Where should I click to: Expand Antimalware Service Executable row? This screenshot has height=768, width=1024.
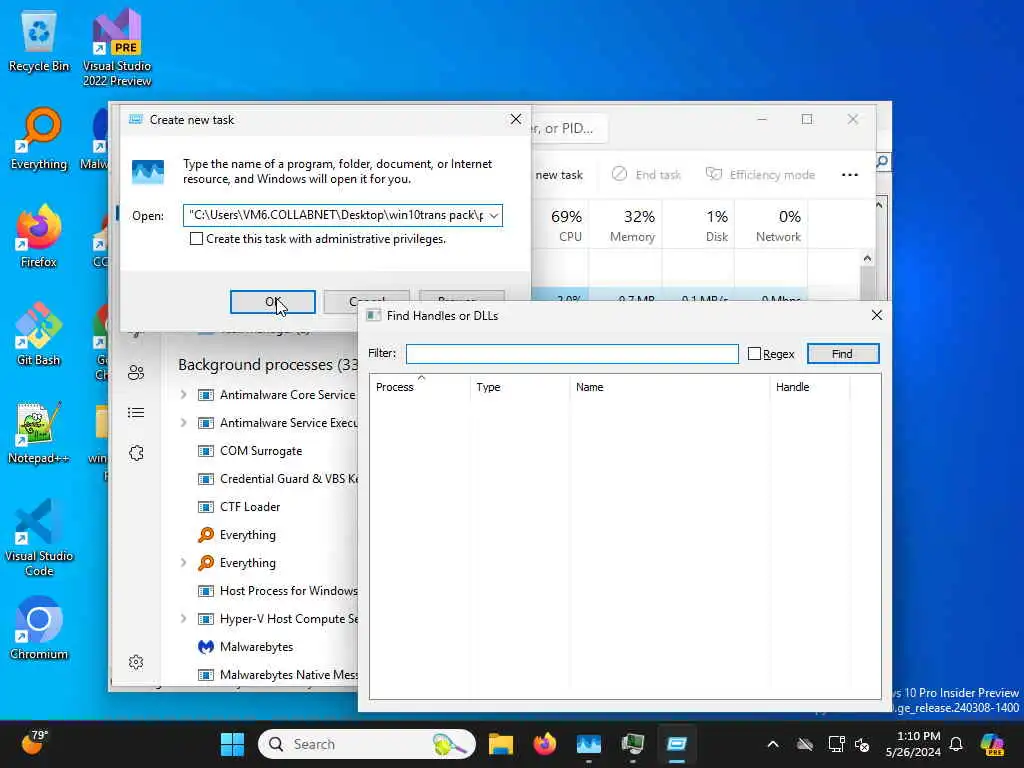184,423
